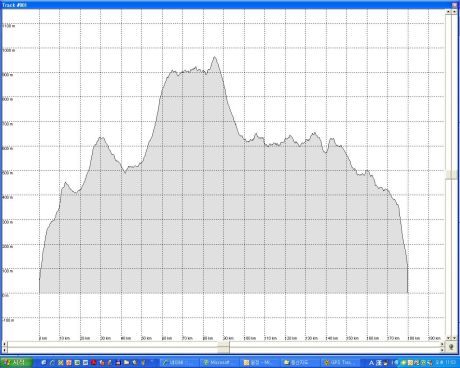Close the Track profile window

[455, 5]
